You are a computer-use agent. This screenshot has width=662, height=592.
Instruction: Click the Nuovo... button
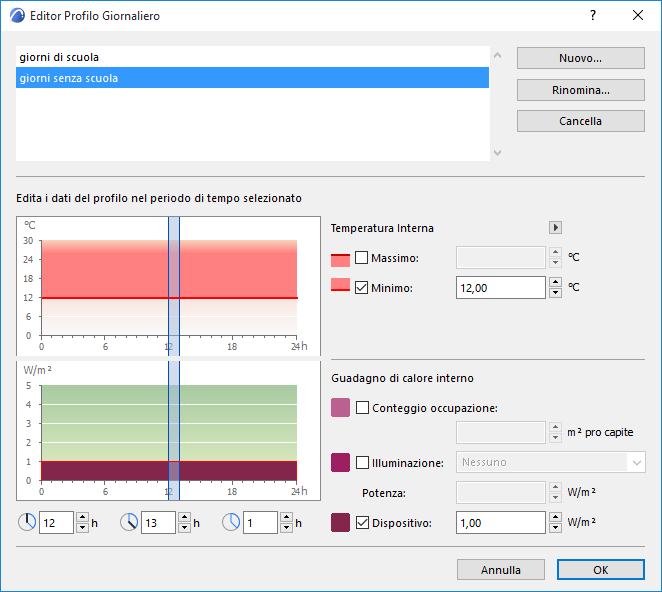[580, 58]
